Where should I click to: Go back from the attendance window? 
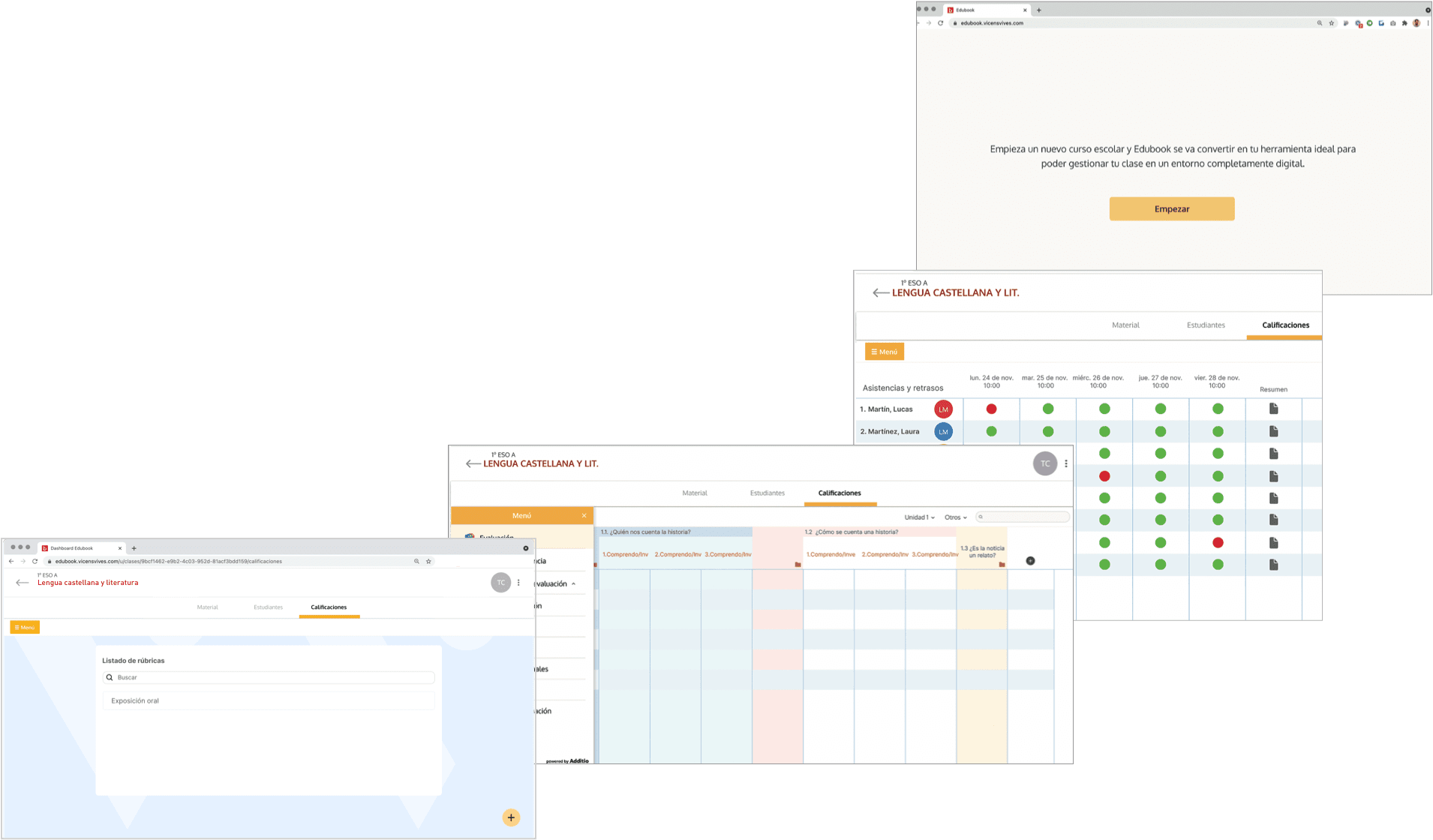(x=881, y=292)
